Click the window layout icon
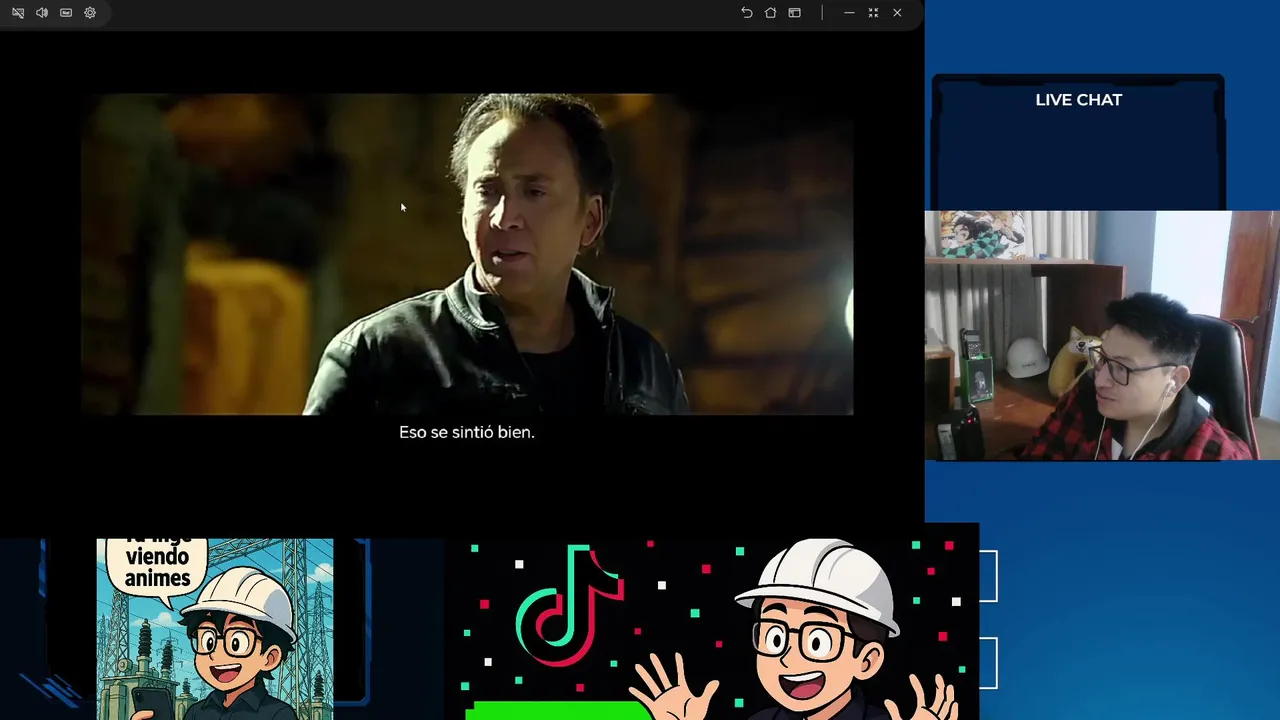Viewport: 1280px width, 720px height. [x=794, y=13]
